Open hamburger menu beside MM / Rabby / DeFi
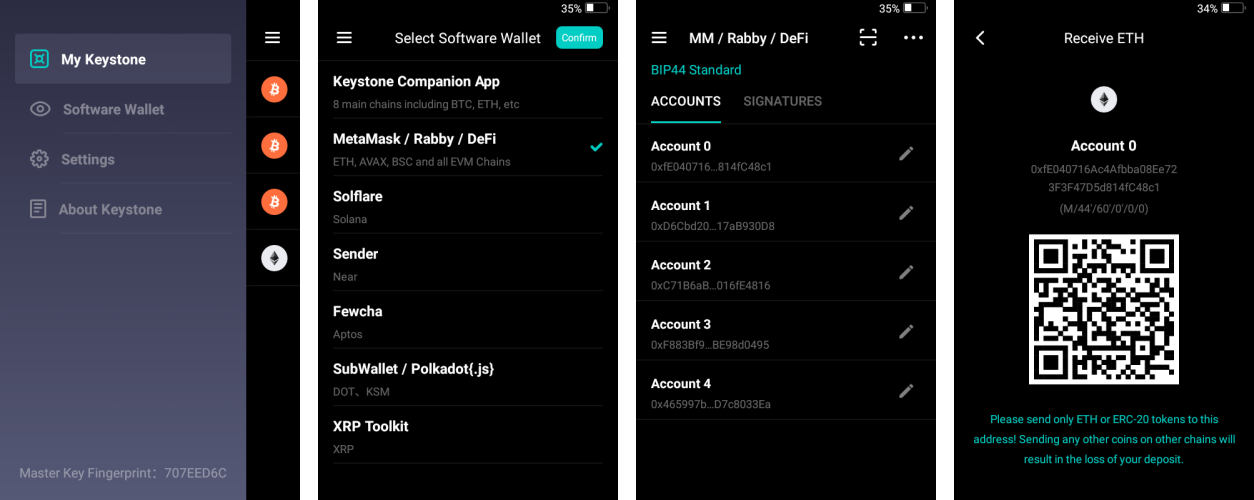The width and height of the screenshot is (1254, 500). tap(658, 38)
